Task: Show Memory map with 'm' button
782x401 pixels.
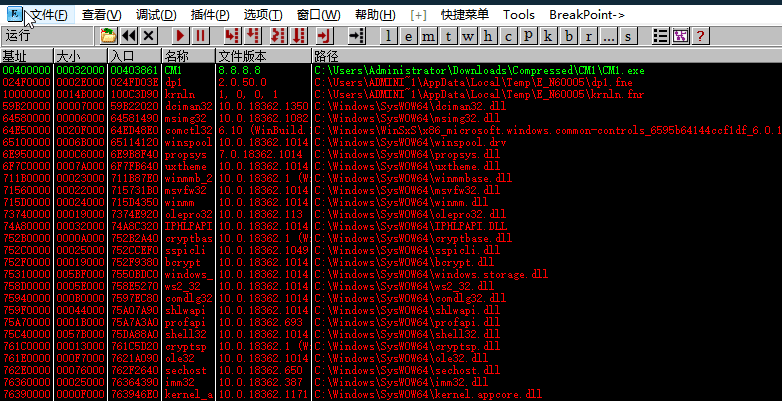Action: click(428, 36)
